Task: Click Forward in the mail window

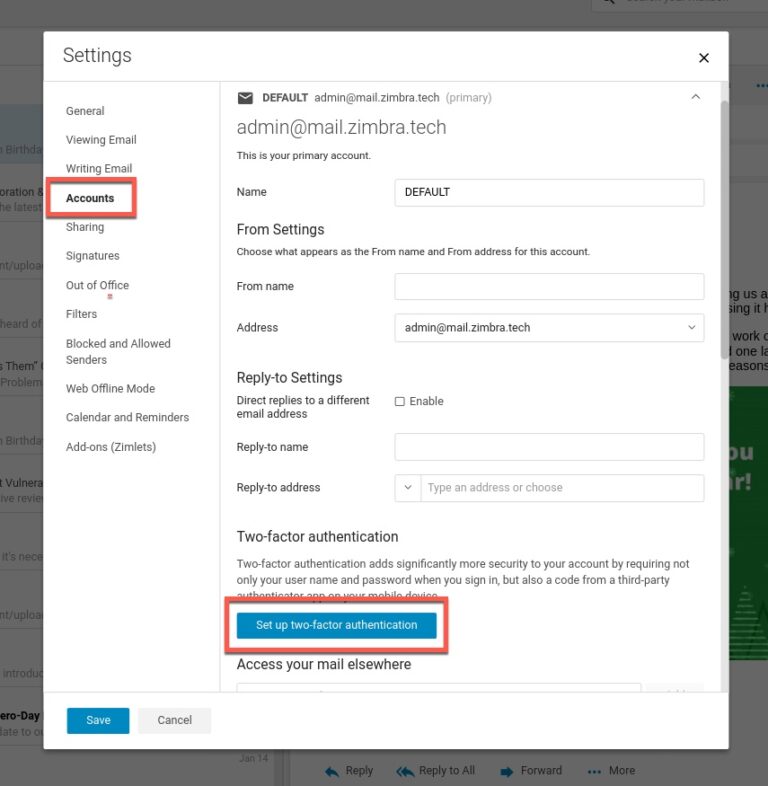Action: click(541, 770)
